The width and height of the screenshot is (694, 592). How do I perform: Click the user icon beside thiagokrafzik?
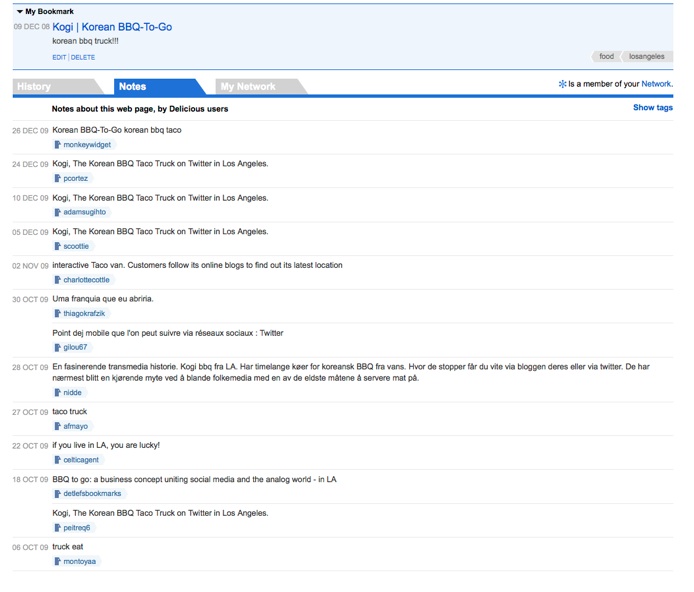point(58,313)
